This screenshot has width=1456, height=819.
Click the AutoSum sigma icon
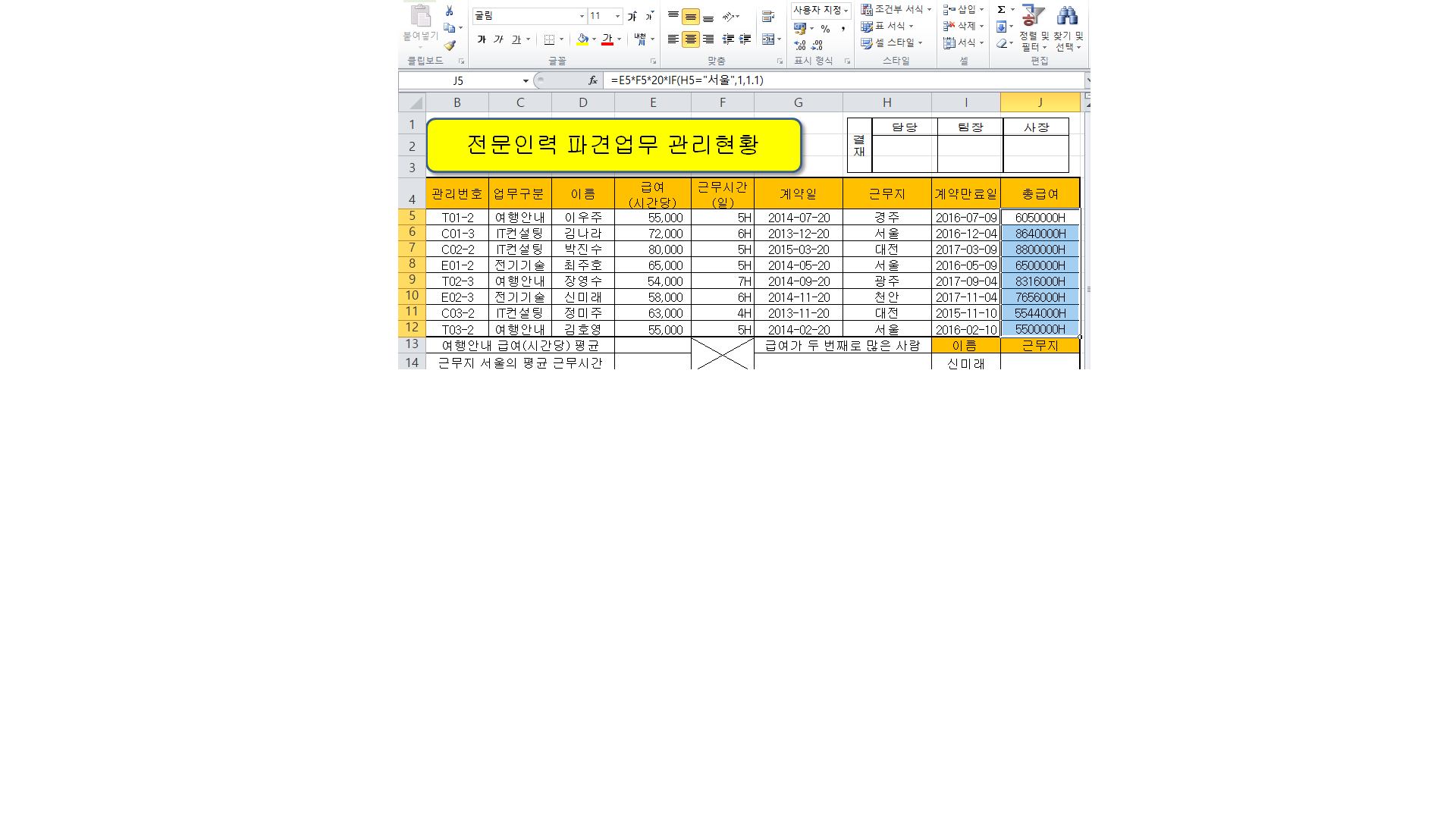1002,10
